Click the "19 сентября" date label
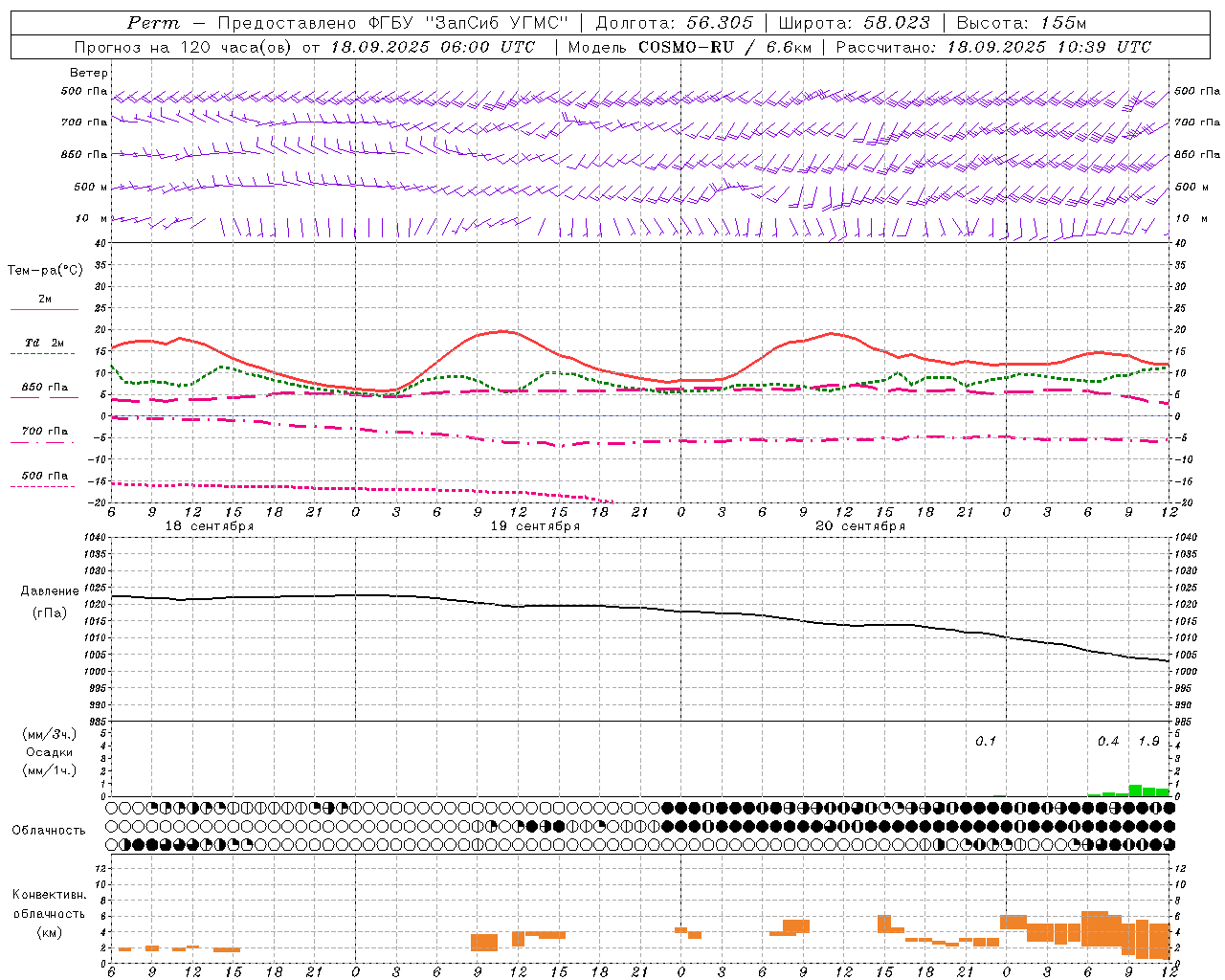 pyautogui.click(x=535, y=526)
